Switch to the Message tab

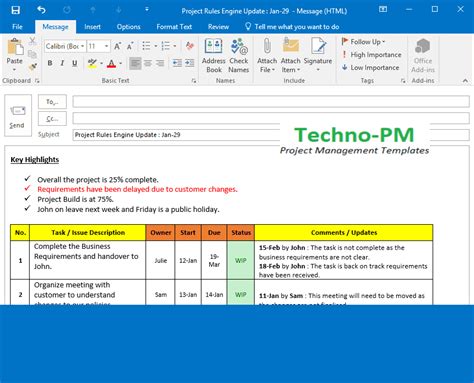55,27
